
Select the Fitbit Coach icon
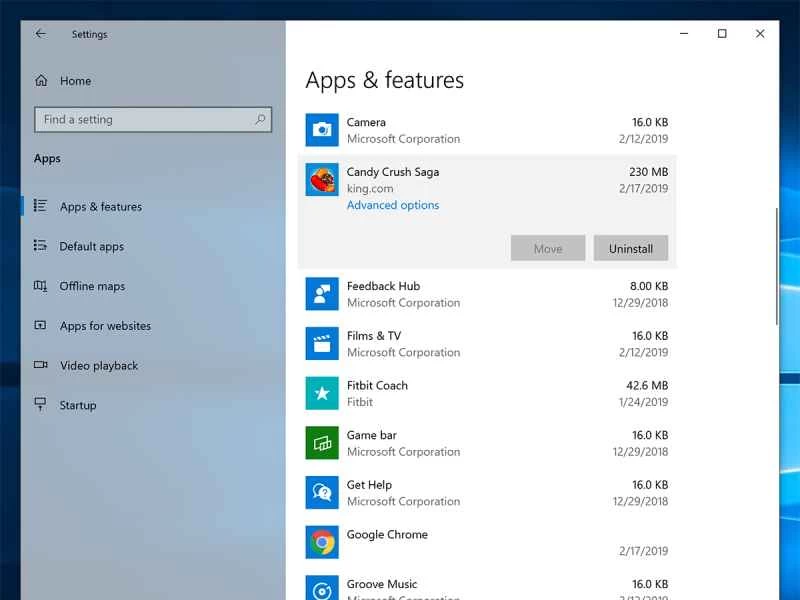point(321,392)
